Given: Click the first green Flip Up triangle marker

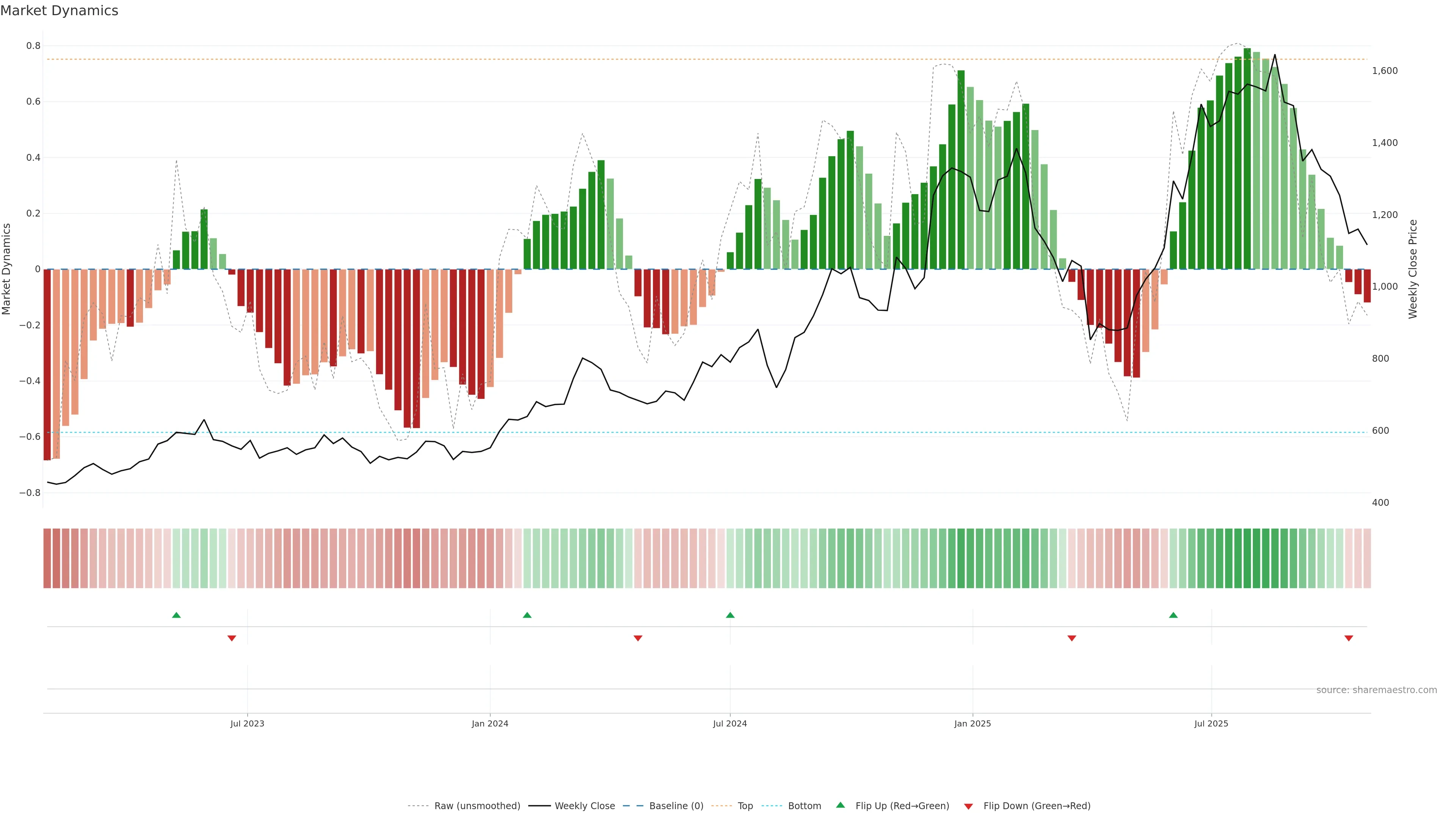Looking at the screenshot, I should click(176, 615).
